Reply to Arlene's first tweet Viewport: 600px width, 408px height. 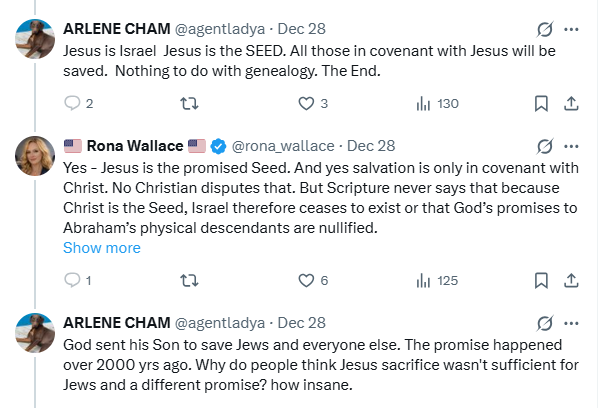72,103
